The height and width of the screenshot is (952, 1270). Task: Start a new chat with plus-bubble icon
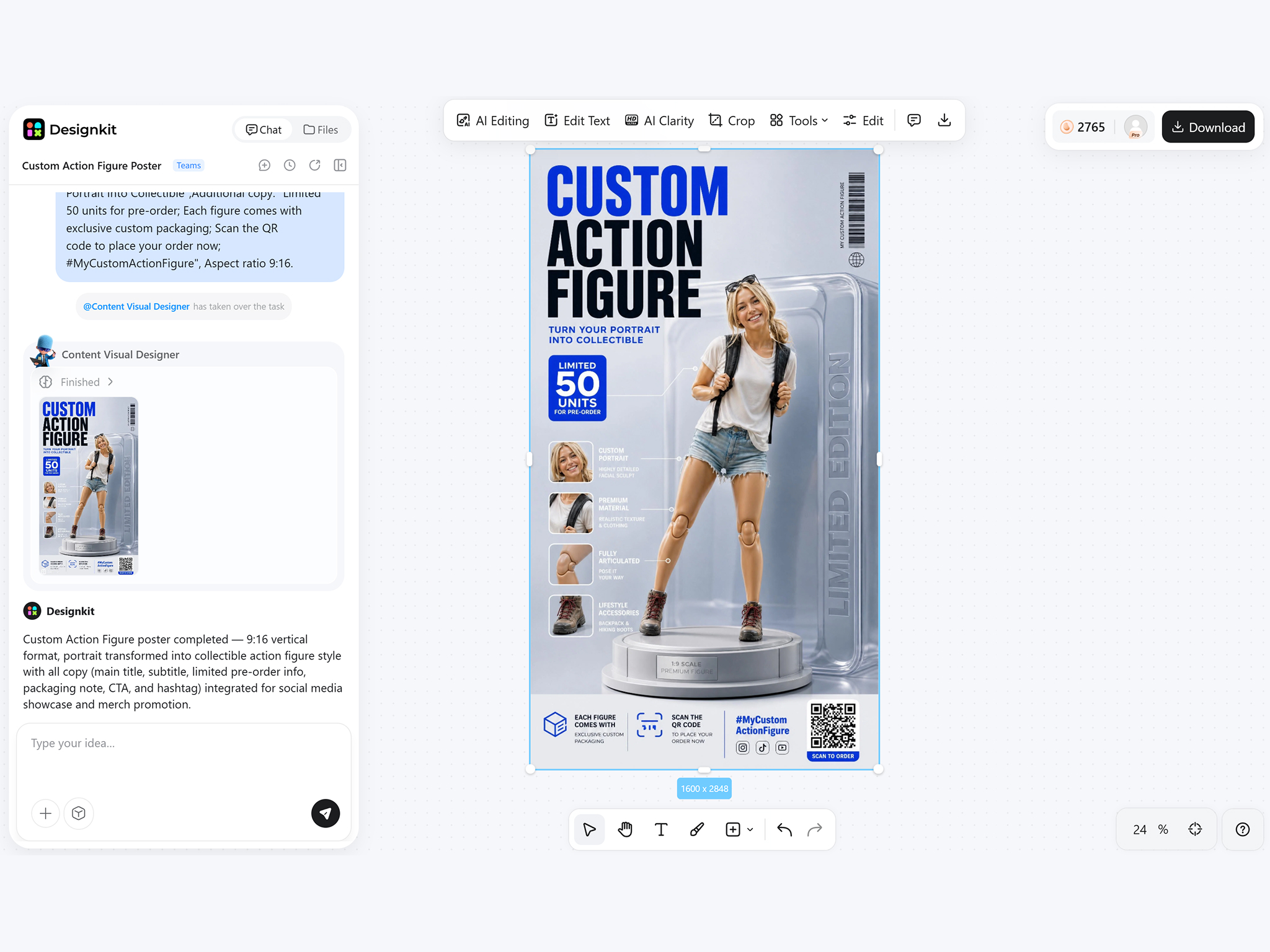264,165
